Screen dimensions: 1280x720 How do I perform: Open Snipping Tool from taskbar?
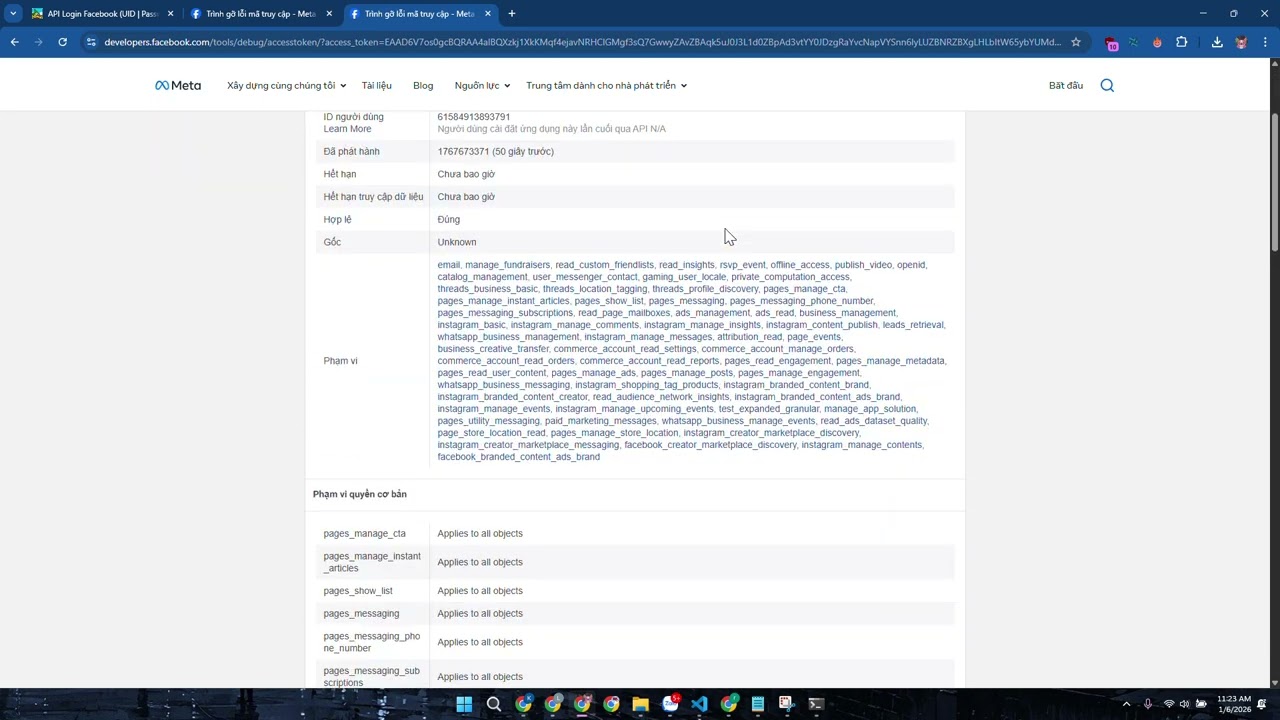[787, 704]
